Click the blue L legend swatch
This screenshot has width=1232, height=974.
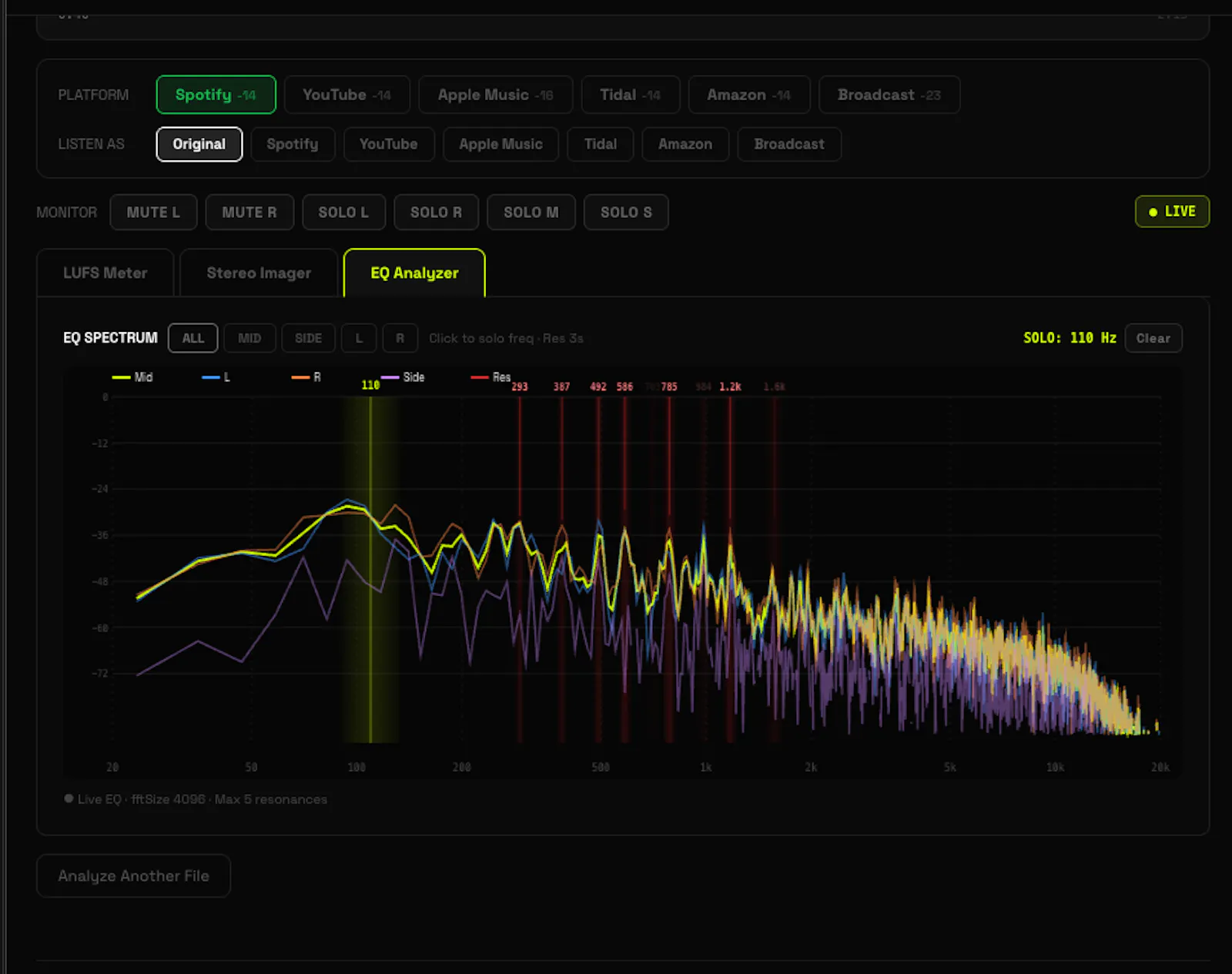click(x=211, y=377)
